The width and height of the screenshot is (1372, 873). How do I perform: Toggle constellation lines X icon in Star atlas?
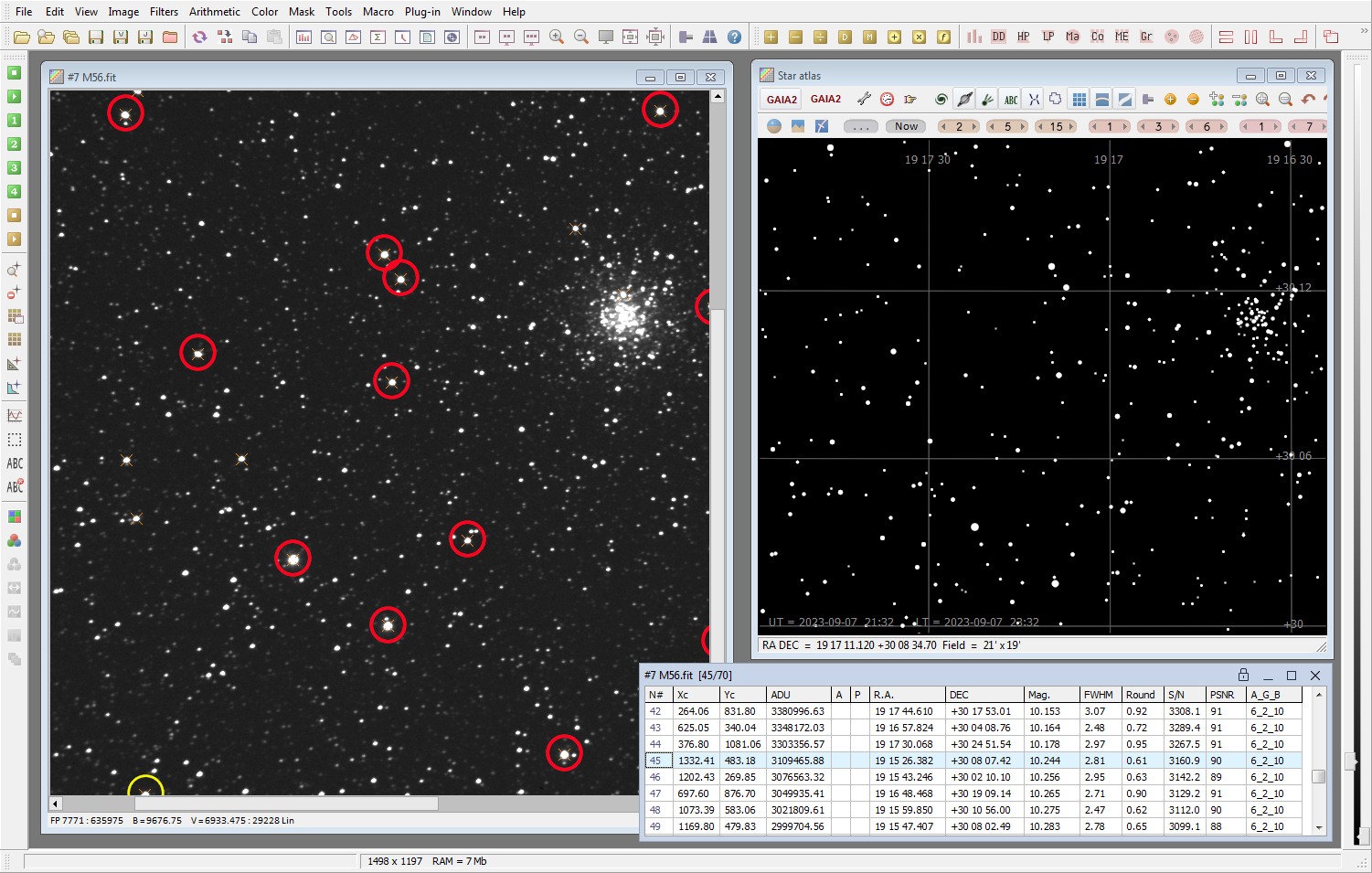click(1033, 99)
